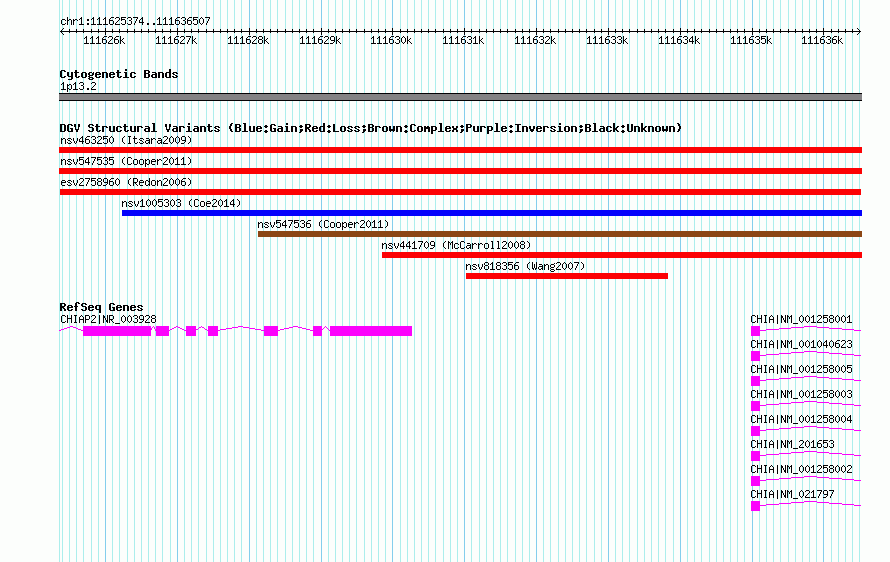890x562 pixels.
Task: Click the exon box of CHIA|NM_021797
Action: click(755, 506)
